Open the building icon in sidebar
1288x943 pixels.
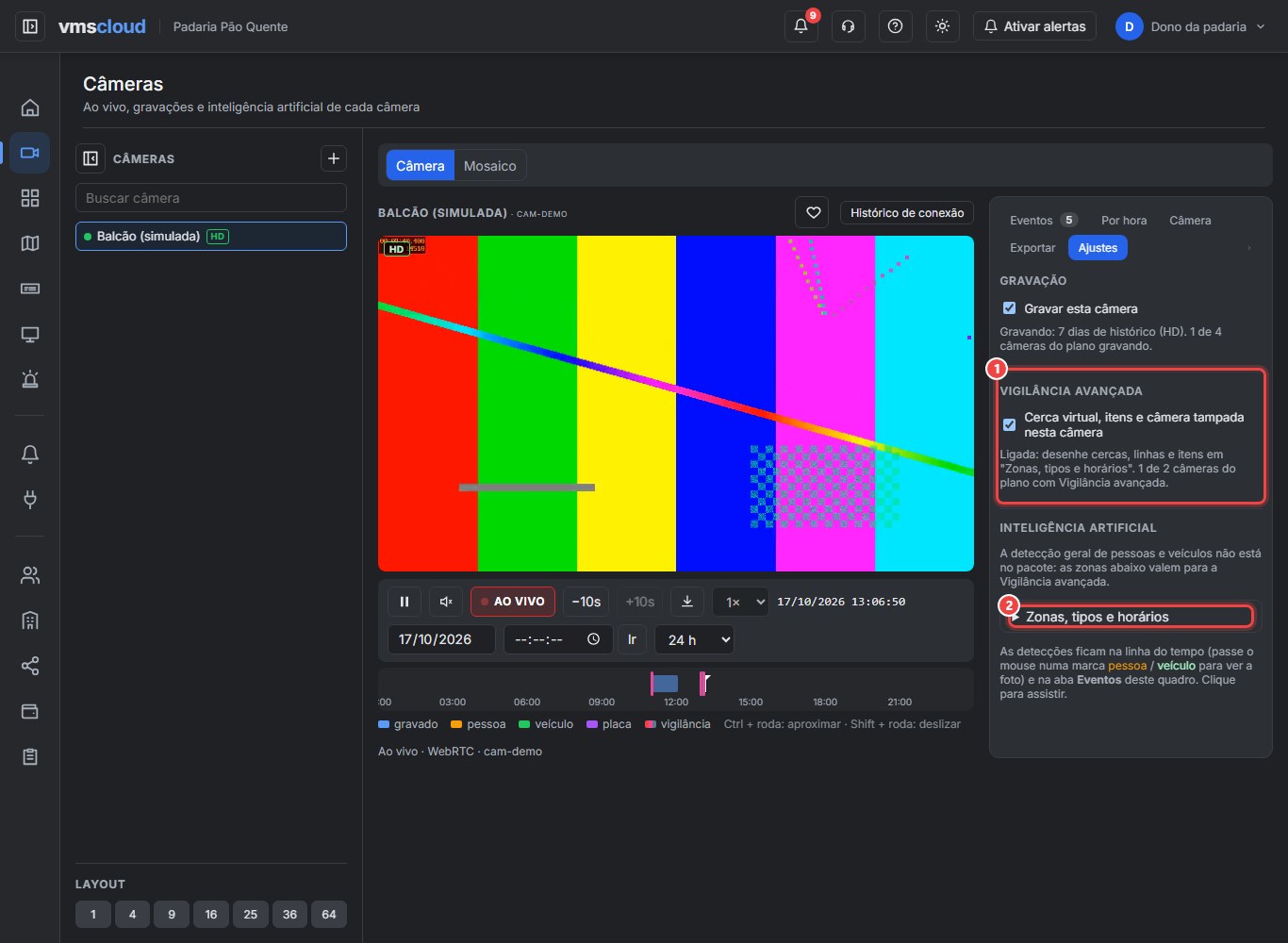point(30,620)
